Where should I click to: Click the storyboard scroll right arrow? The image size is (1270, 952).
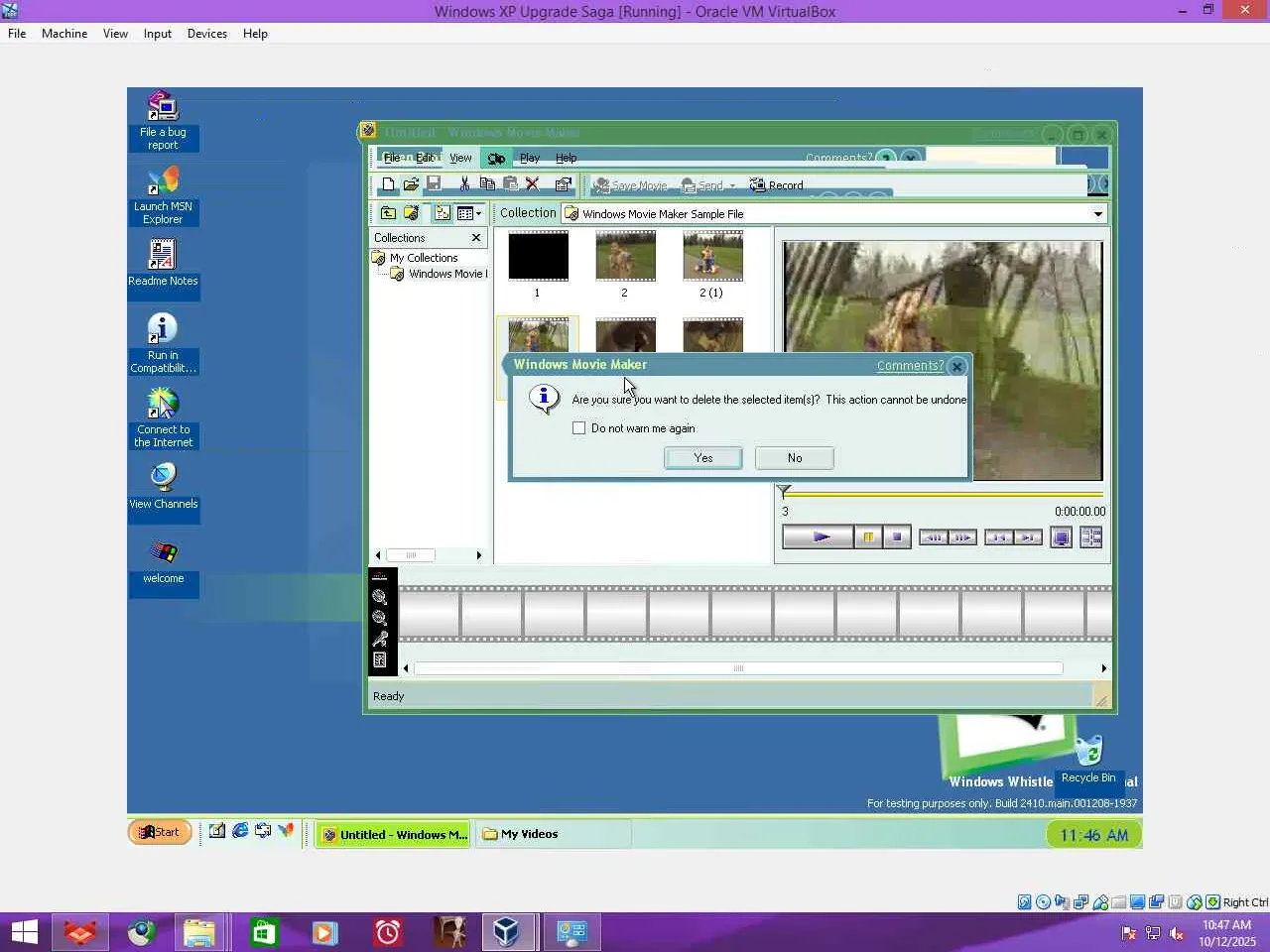coord(1103,668)
